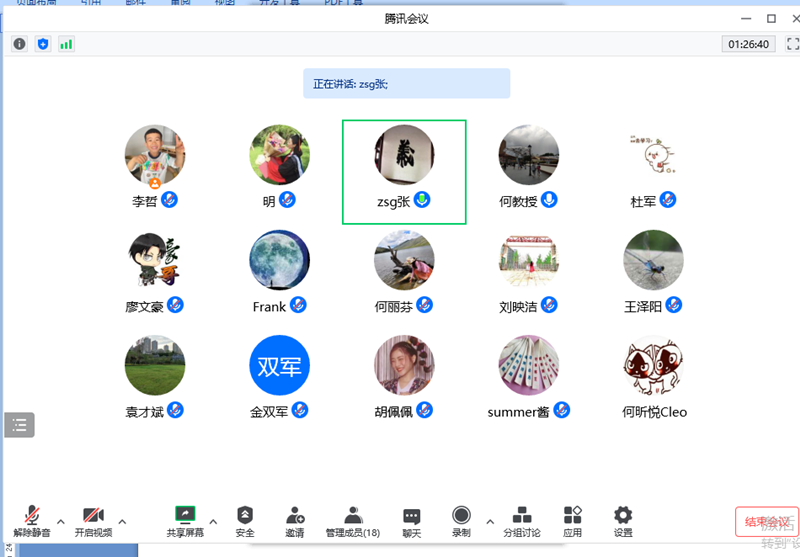Click 袁才斌's muted microphone icon

click(x=175, y=410)
